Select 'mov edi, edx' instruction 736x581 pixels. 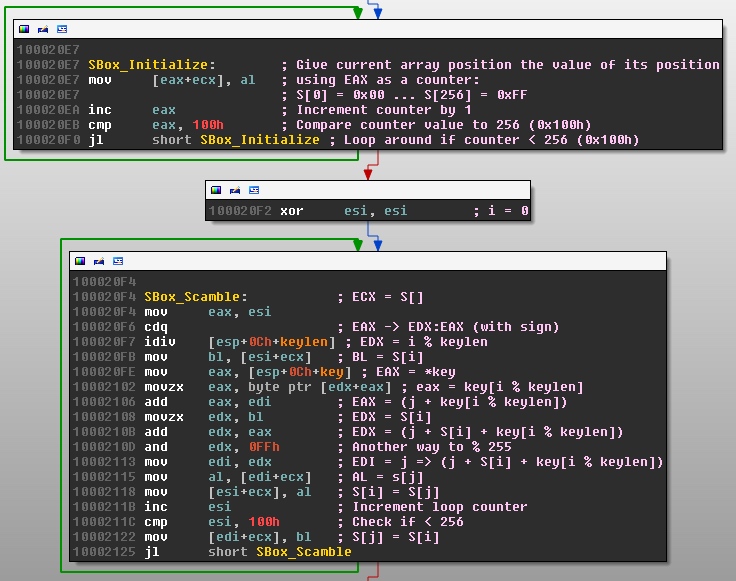tap(207, 462)
